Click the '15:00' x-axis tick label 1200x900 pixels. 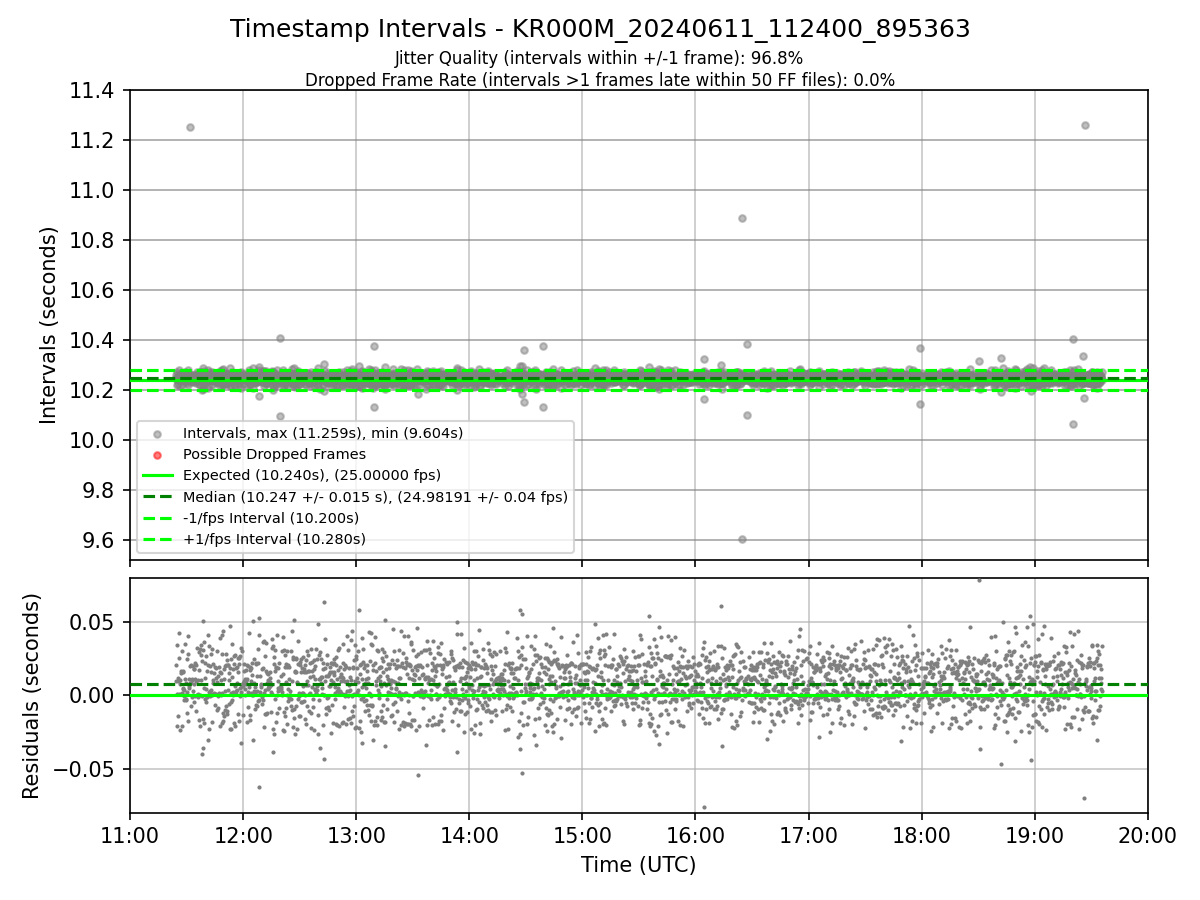582,833
